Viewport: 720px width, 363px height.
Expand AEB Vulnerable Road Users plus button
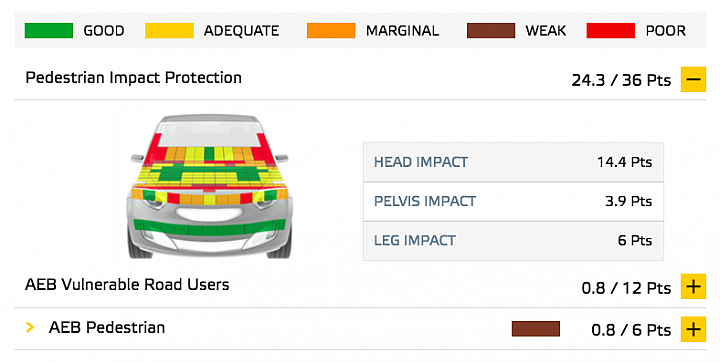[x=693, y=287]
